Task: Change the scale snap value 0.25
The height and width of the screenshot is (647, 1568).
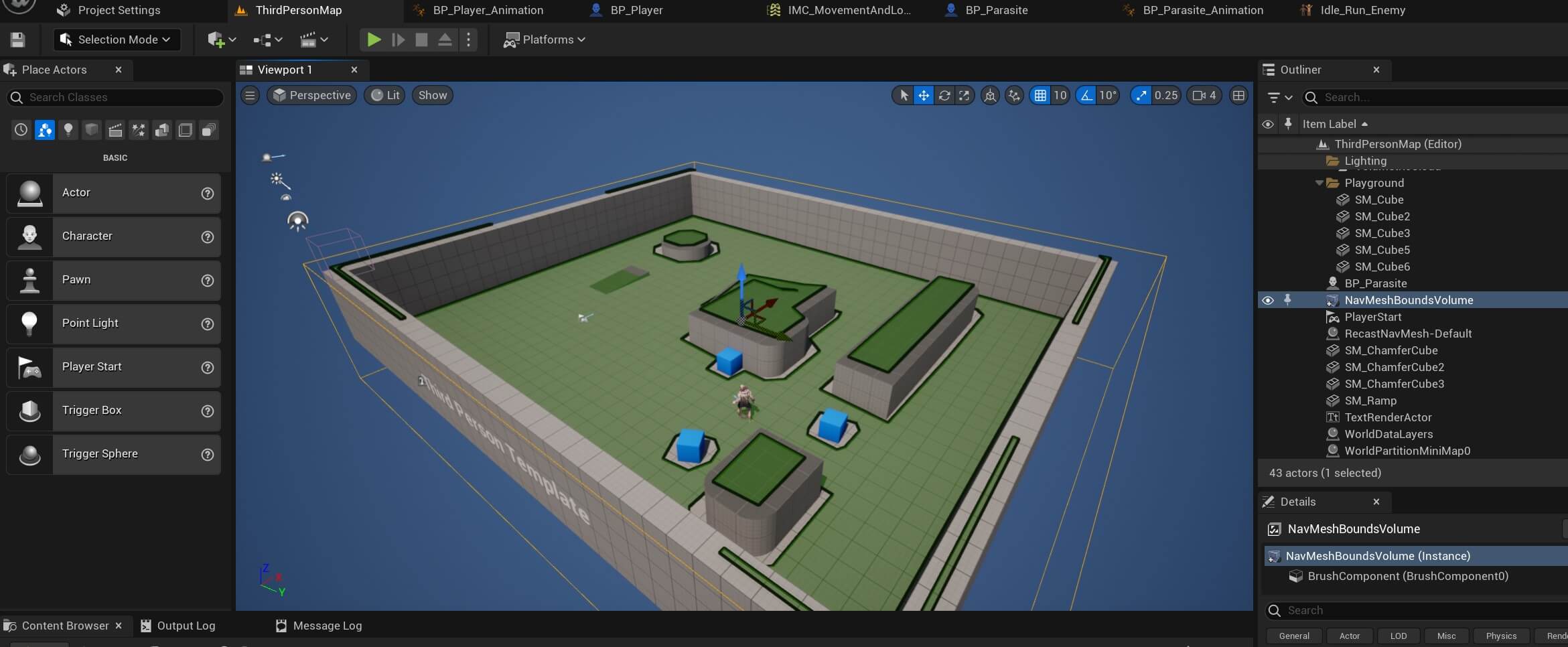Action: [x=1166, y=95]
